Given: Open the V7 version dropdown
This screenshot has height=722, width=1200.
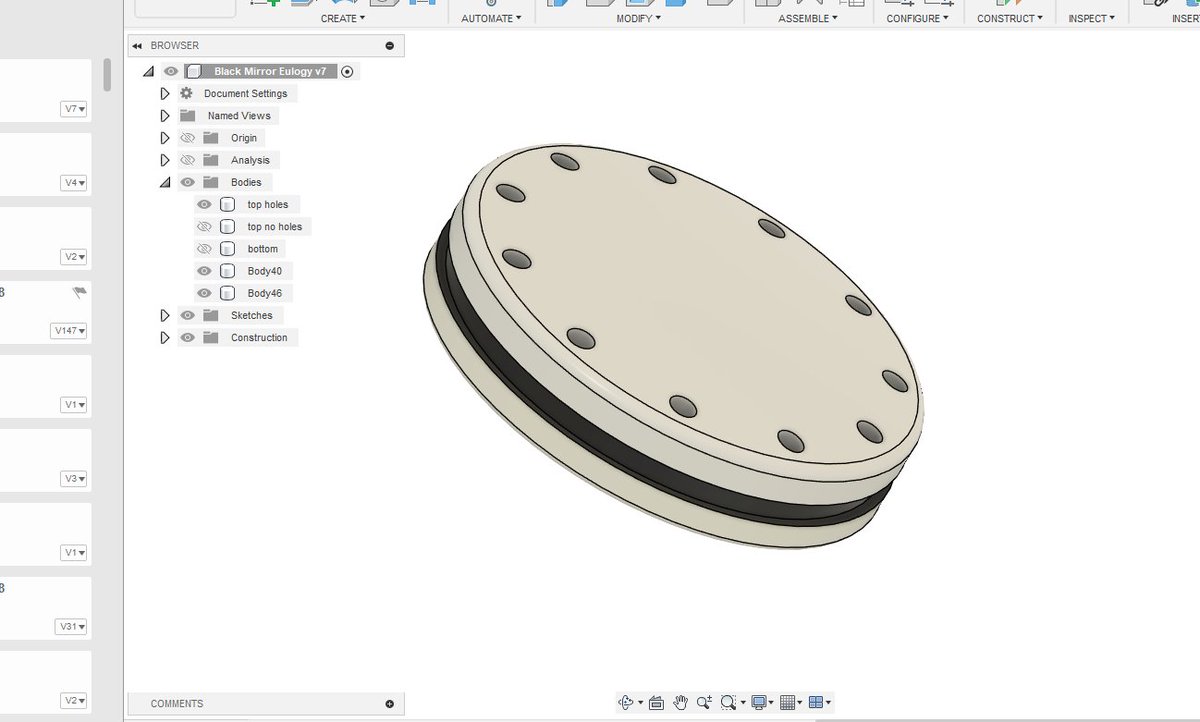Looking at the screenshot, I should (x=74, y=109).
